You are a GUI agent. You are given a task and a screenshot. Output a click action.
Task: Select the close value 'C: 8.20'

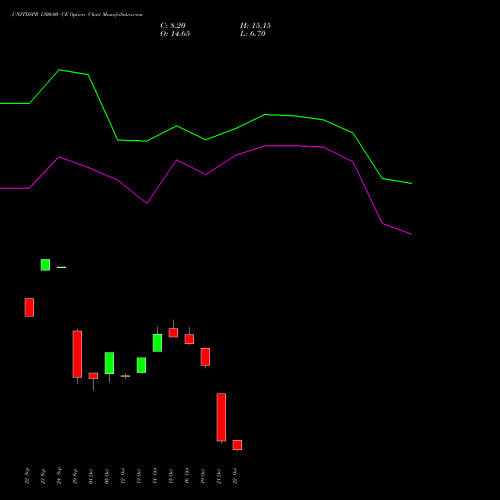173,26
